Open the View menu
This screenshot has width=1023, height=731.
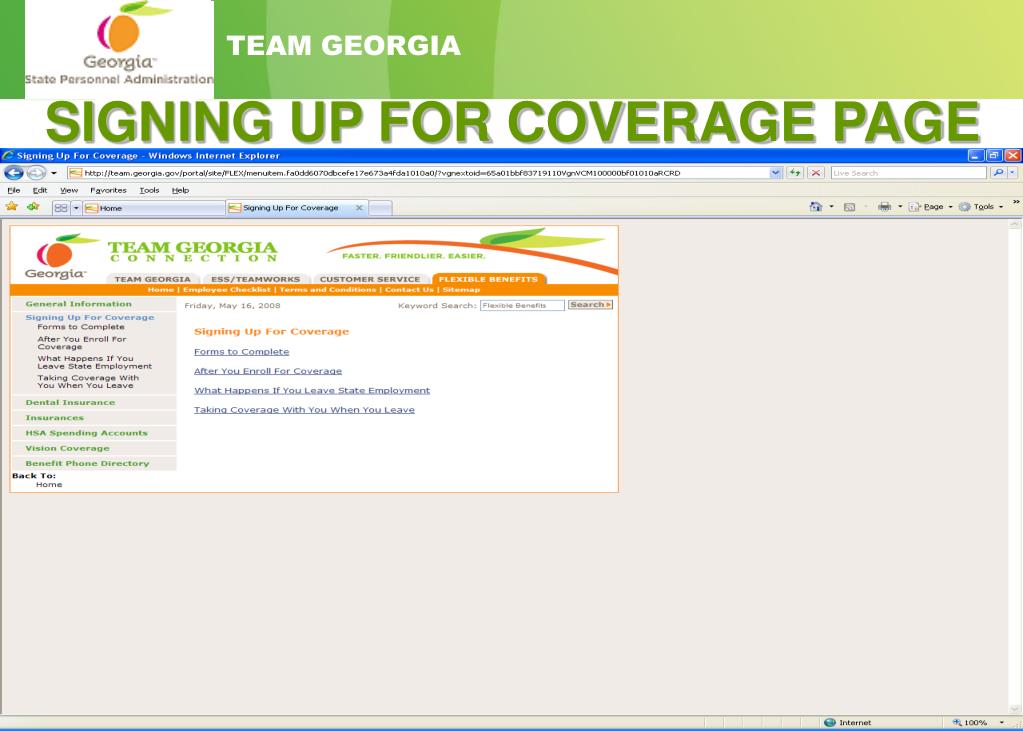point(69,191)
